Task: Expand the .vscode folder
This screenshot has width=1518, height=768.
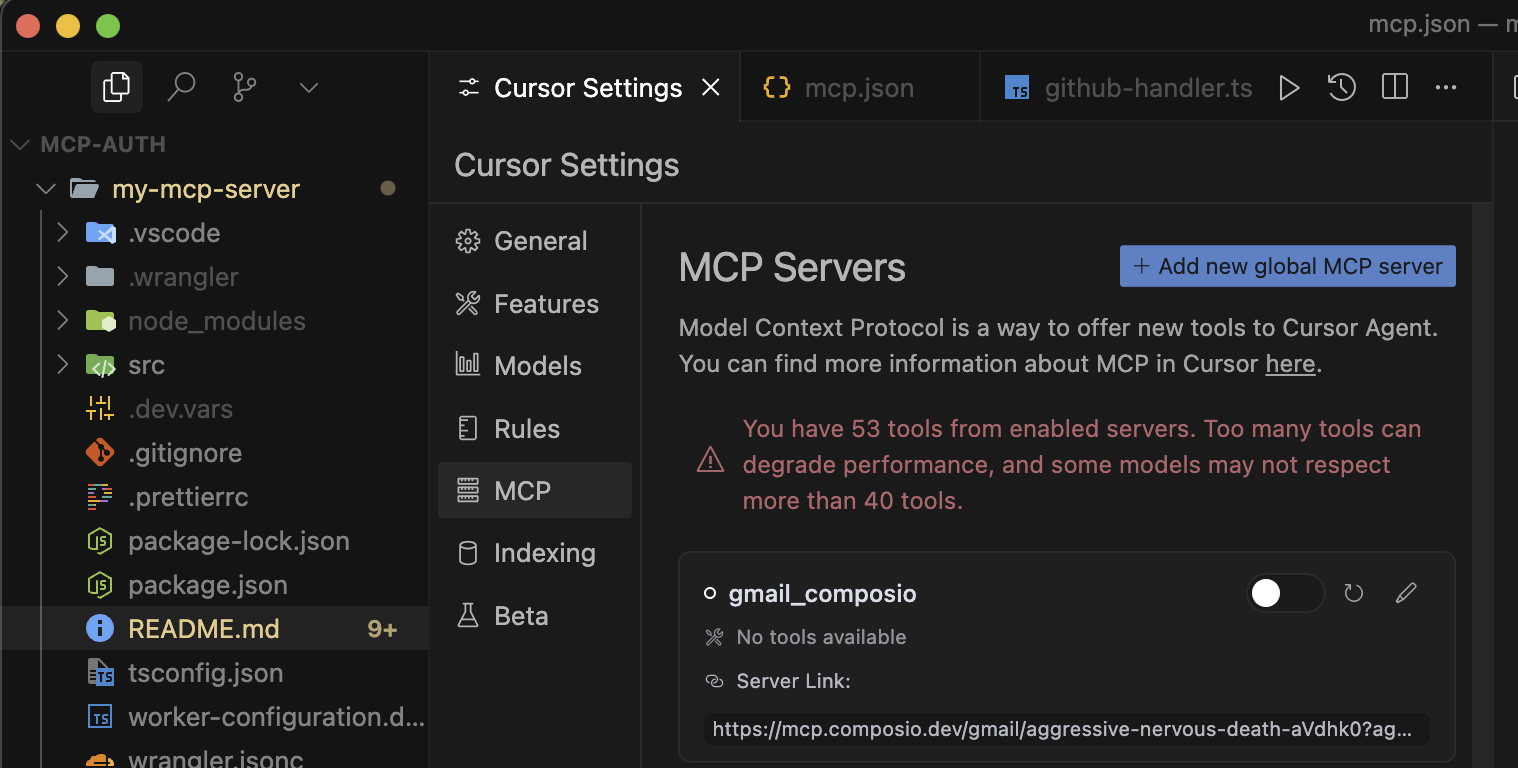Action: point(63,233)
